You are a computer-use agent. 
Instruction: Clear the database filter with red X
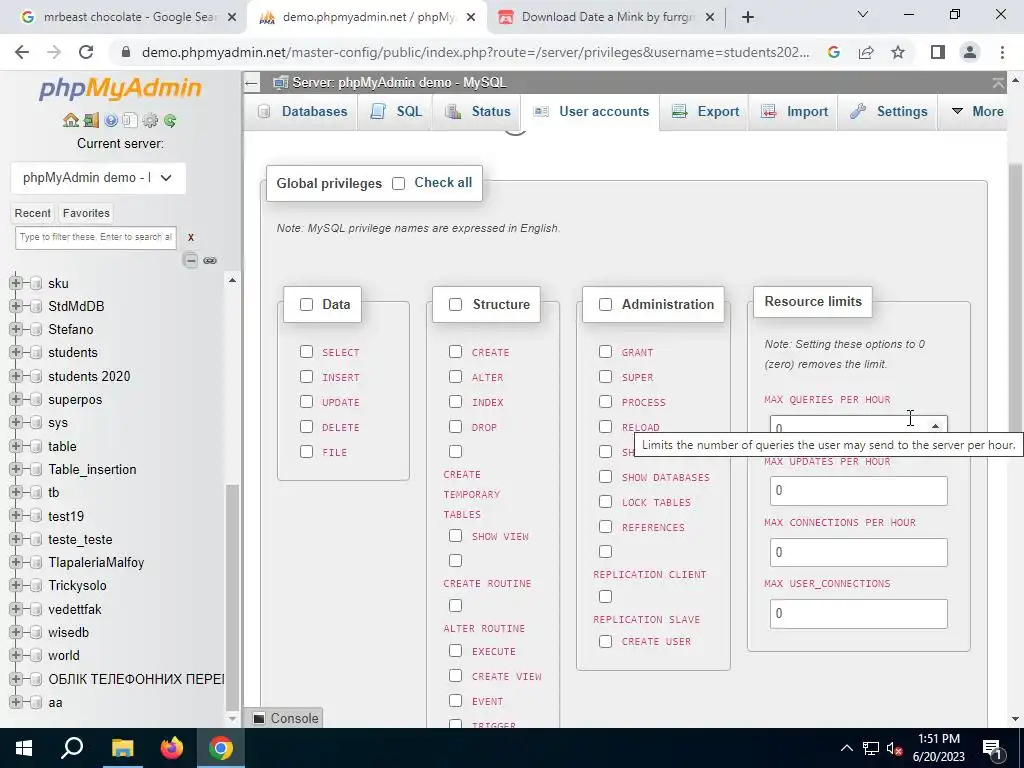[x=191, y=238]
